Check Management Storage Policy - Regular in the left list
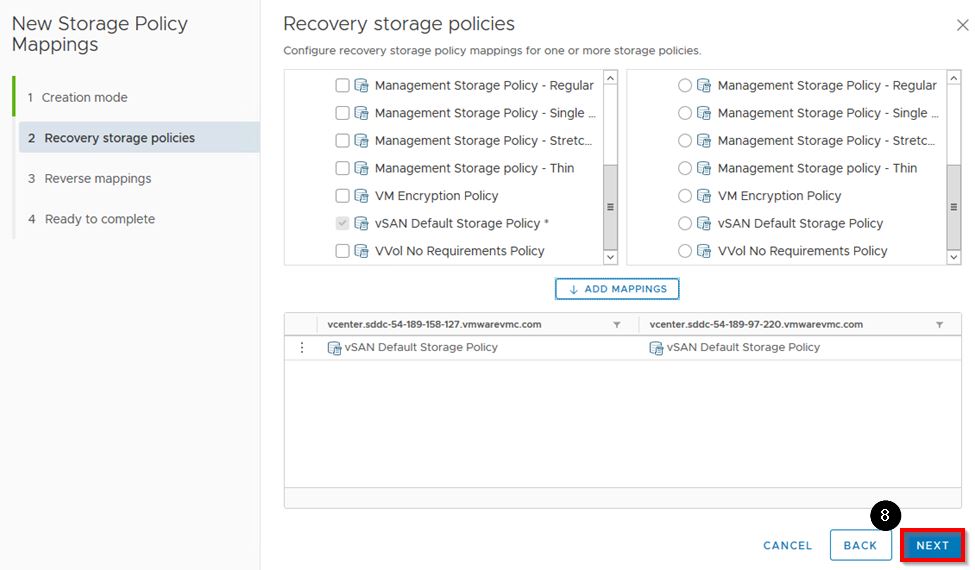975x570 pixels. tap(342, 86)
